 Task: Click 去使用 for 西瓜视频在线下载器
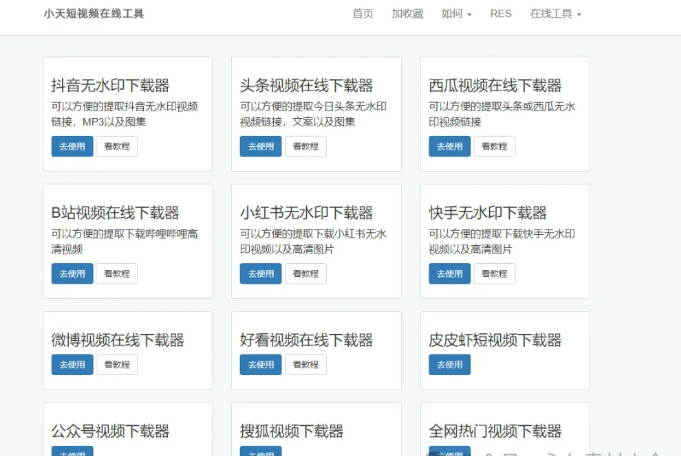click(450, 146)
